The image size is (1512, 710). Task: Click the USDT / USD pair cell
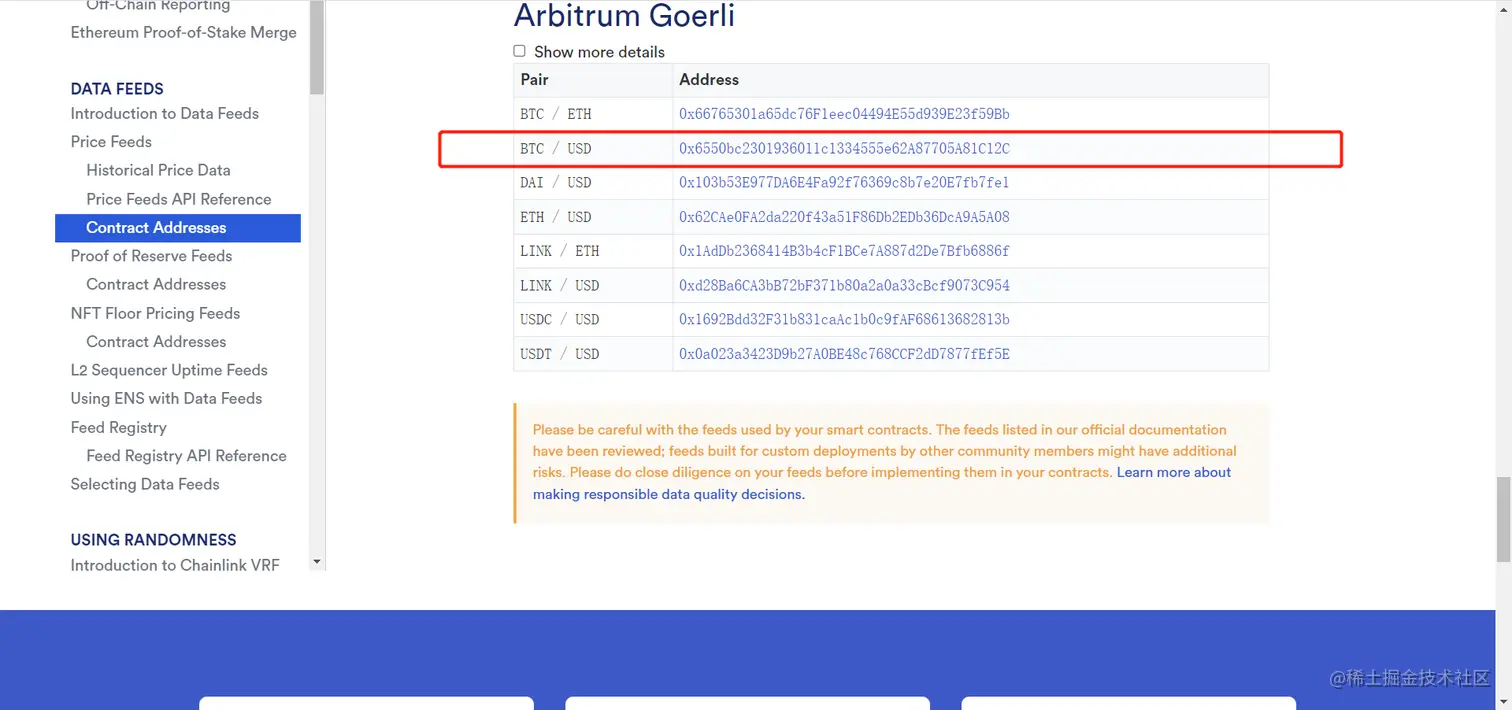tap(593, 354)
